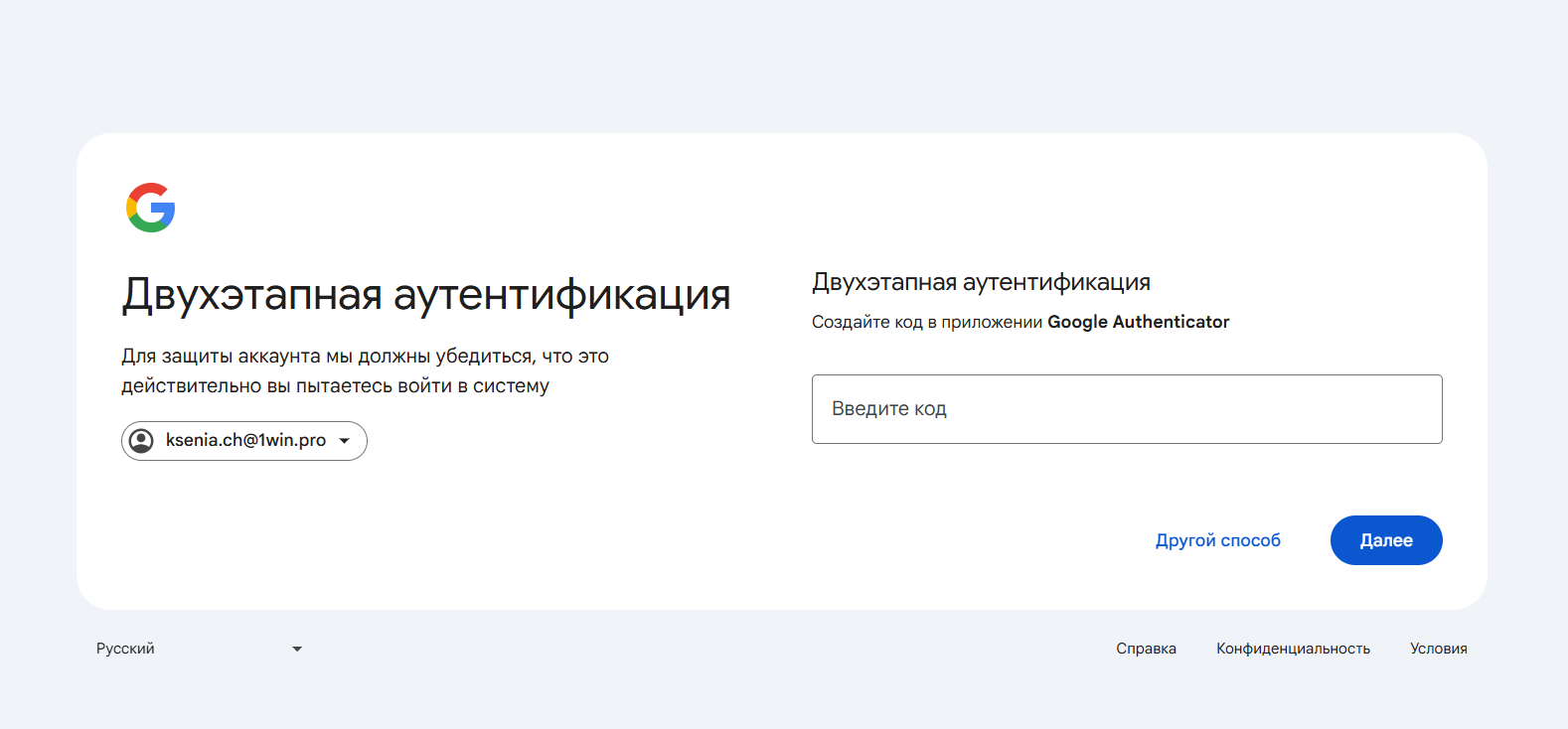The image size is (1568, 729).
Task: Open the ksenia.ch@1win.pro account switcher
Action: pos(244,441)
